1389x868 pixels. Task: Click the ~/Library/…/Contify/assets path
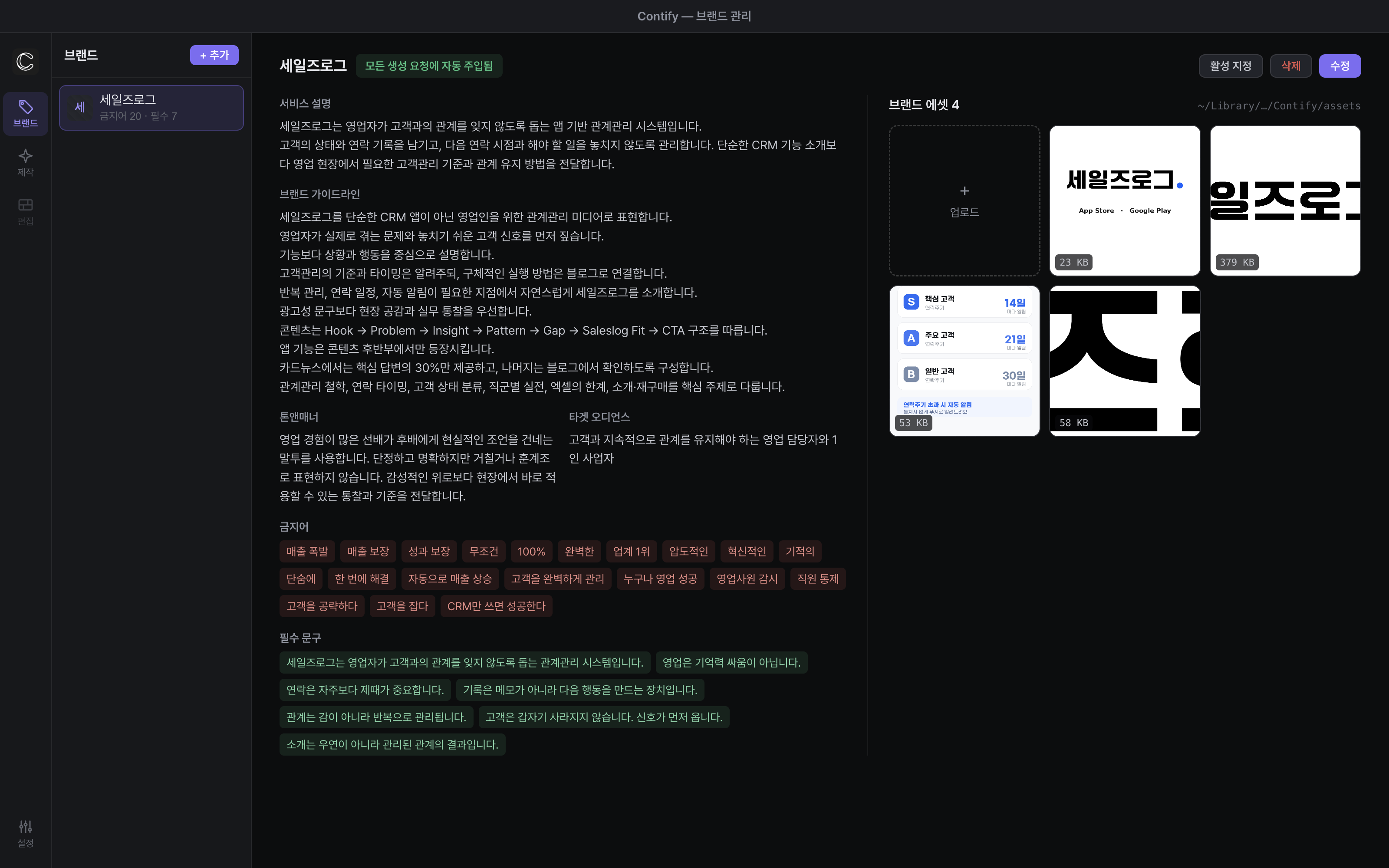[x=1279, y=105]
